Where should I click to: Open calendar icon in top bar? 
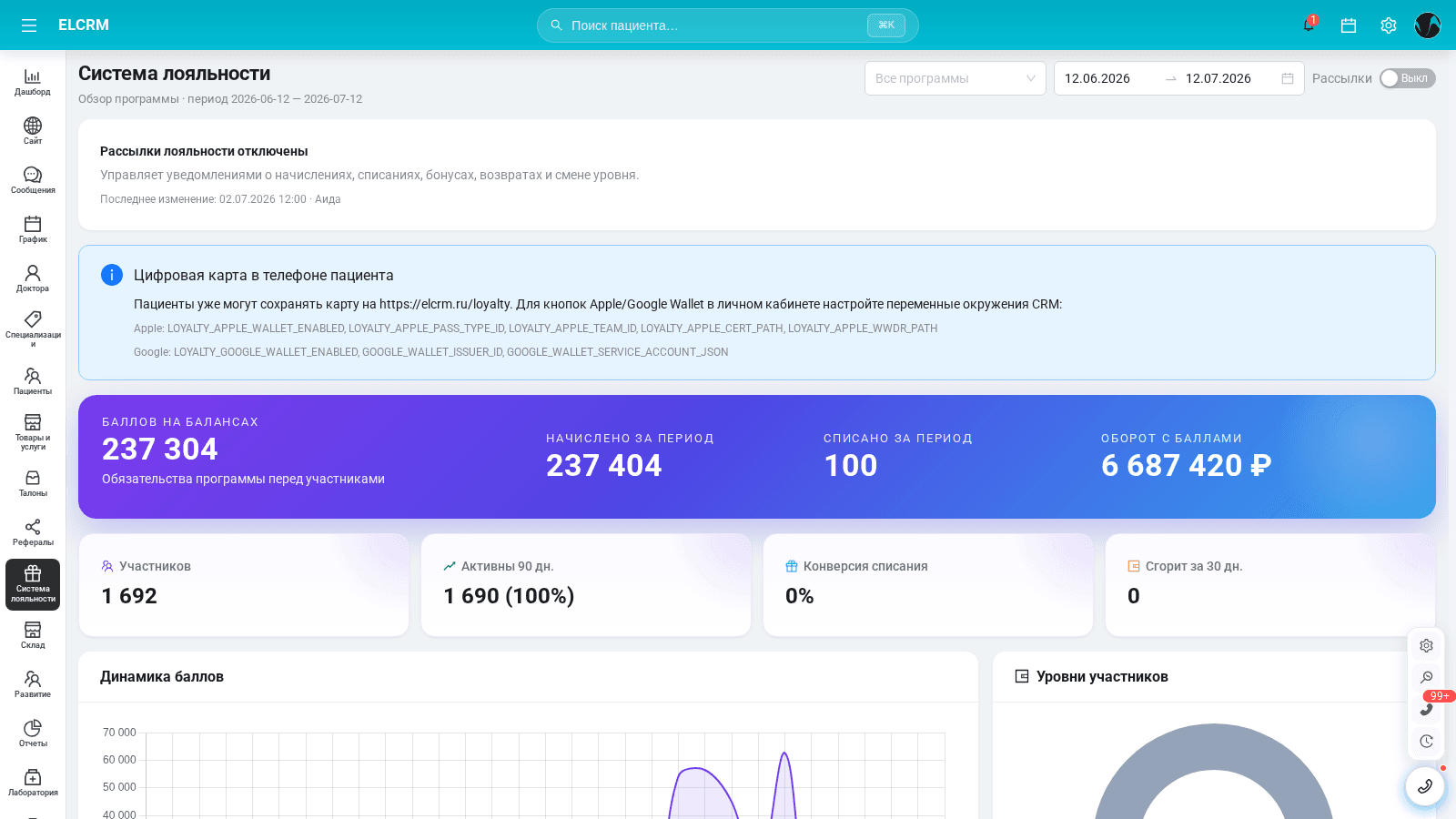click(x=1349, y=25)
